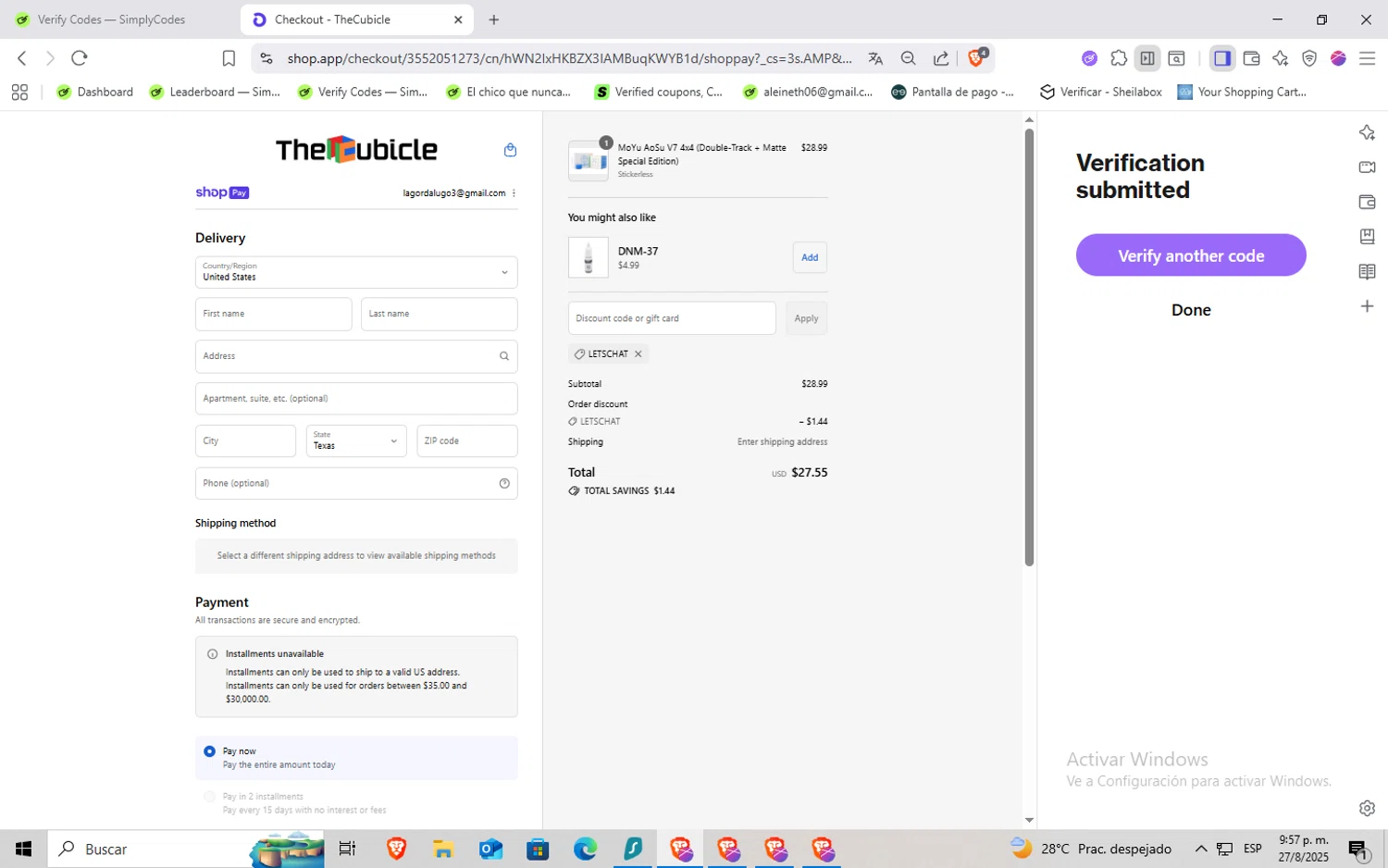Bookmark this page icon

point(229,58)
